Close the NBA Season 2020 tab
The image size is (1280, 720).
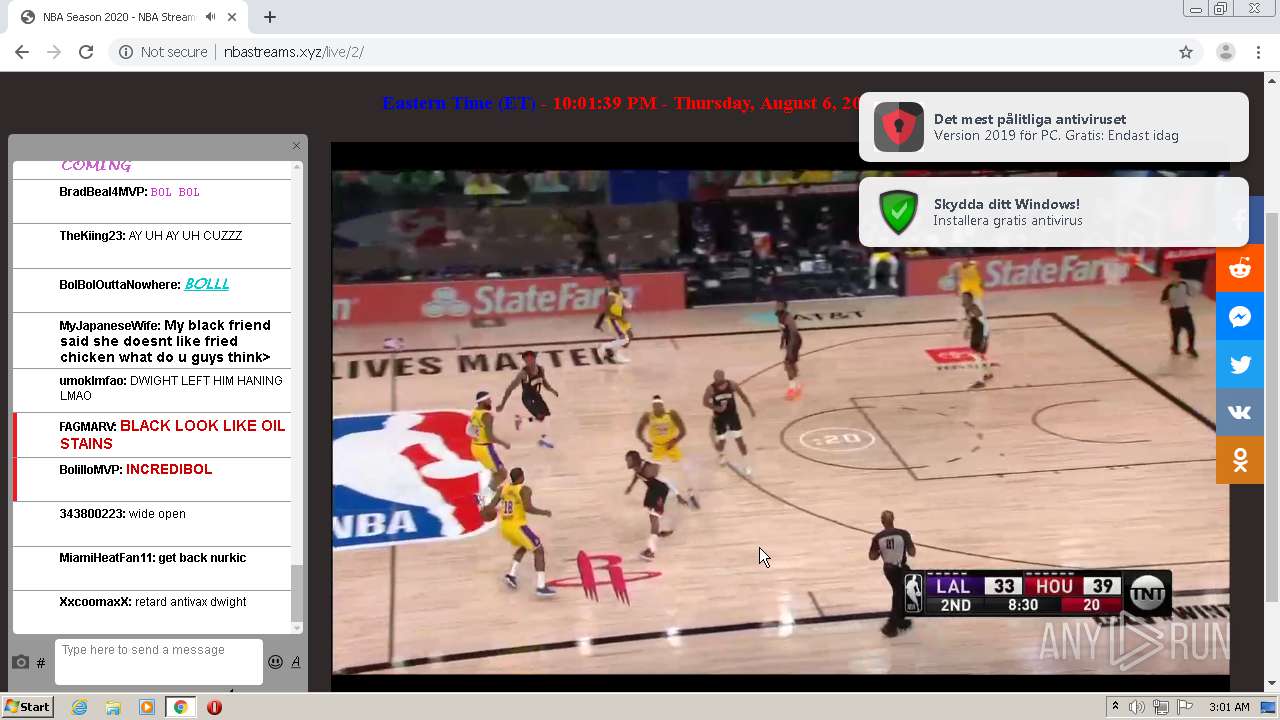(x=233, y=17)
